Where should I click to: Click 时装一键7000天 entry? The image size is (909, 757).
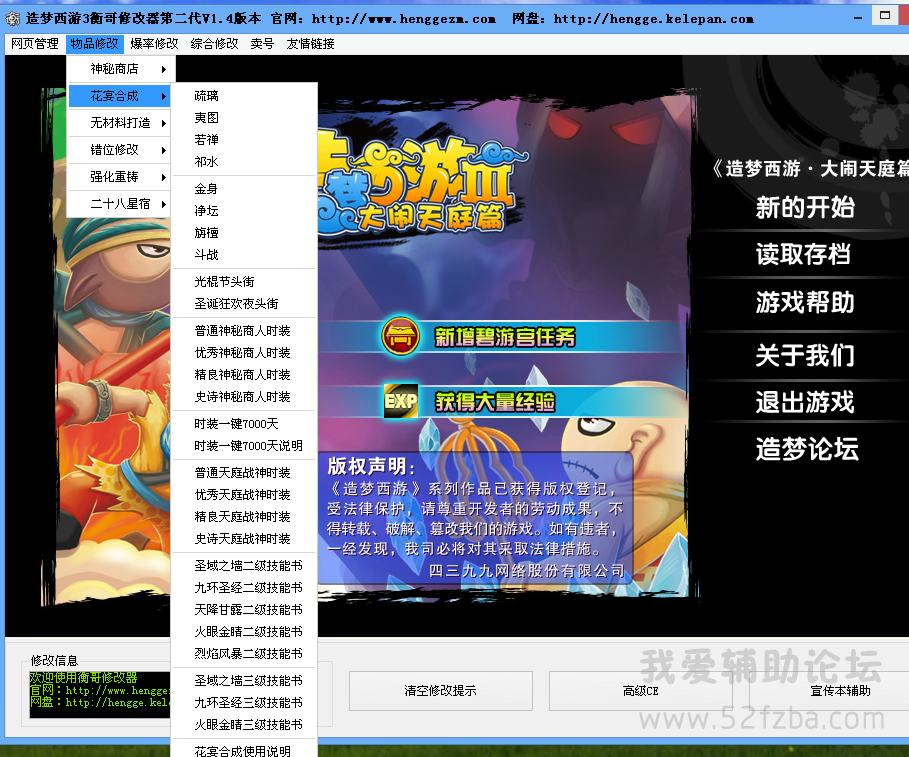tap(244, 424)
